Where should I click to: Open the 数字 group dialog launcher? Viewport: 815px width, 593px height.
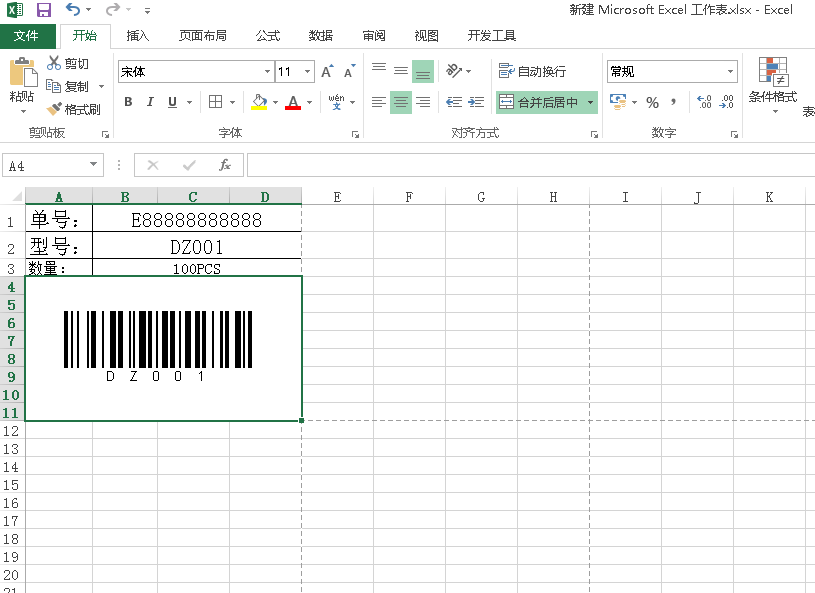734,134
